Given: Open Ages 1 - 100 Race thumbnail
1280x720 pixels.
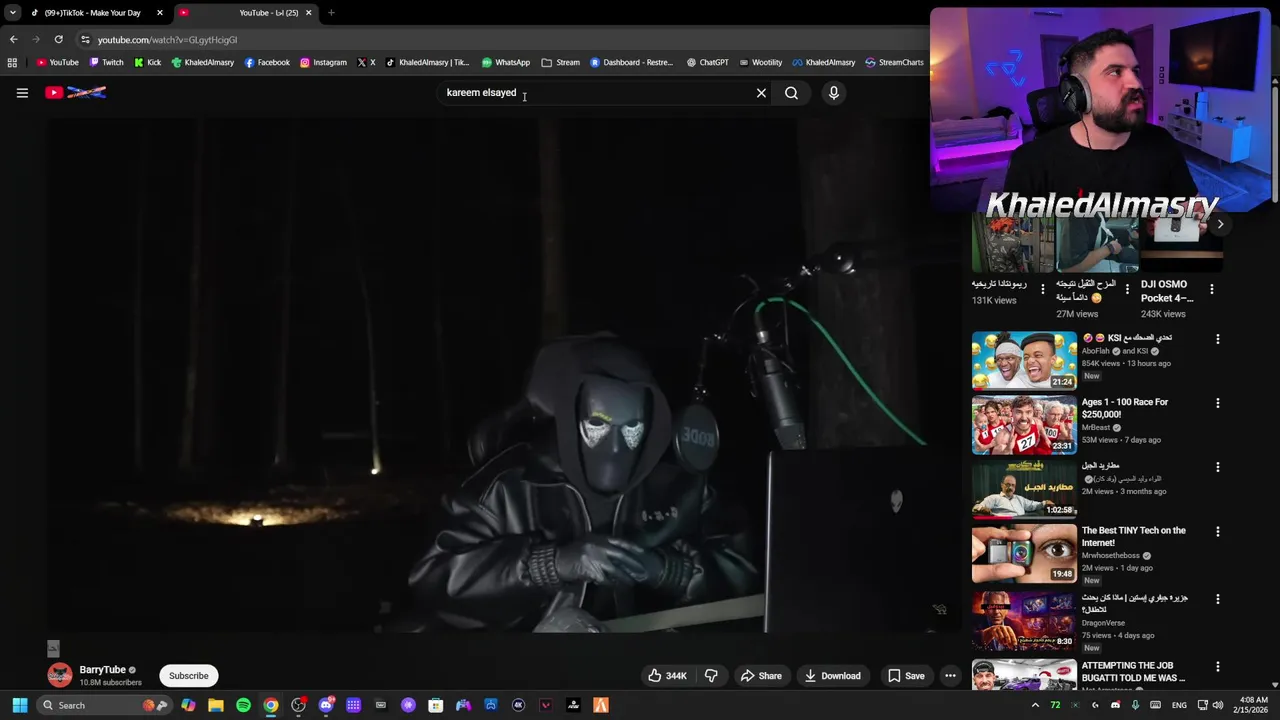Looking at the screenshot, I should 1024,424.
